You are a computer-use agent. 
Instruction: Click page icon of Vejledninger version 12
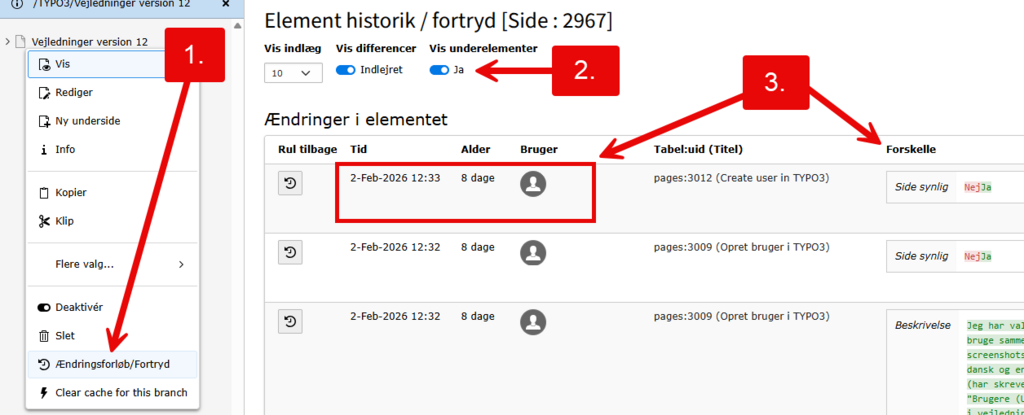[21, 42]
